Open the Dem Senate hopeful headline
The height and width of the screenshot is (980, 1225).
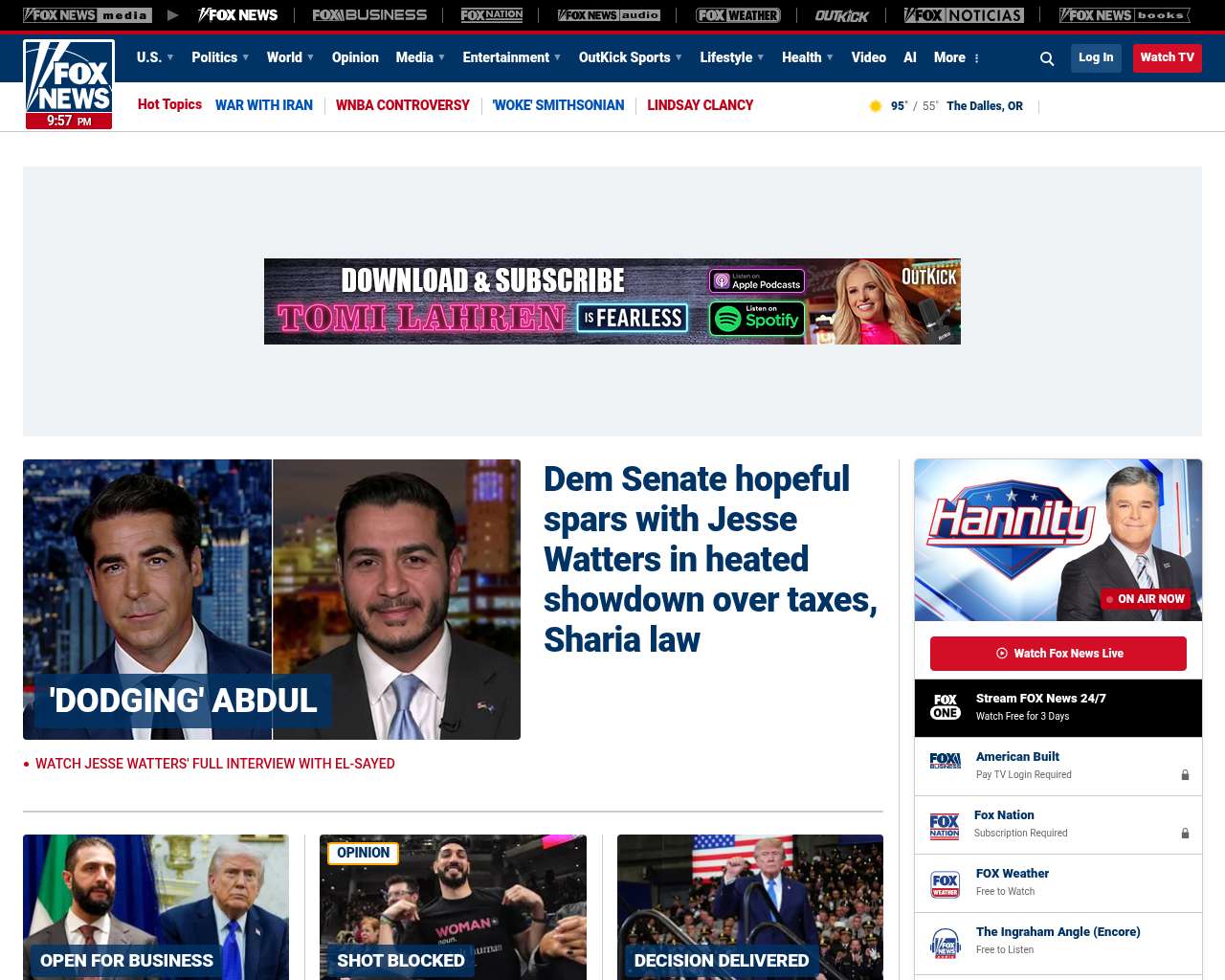point(710,559)
